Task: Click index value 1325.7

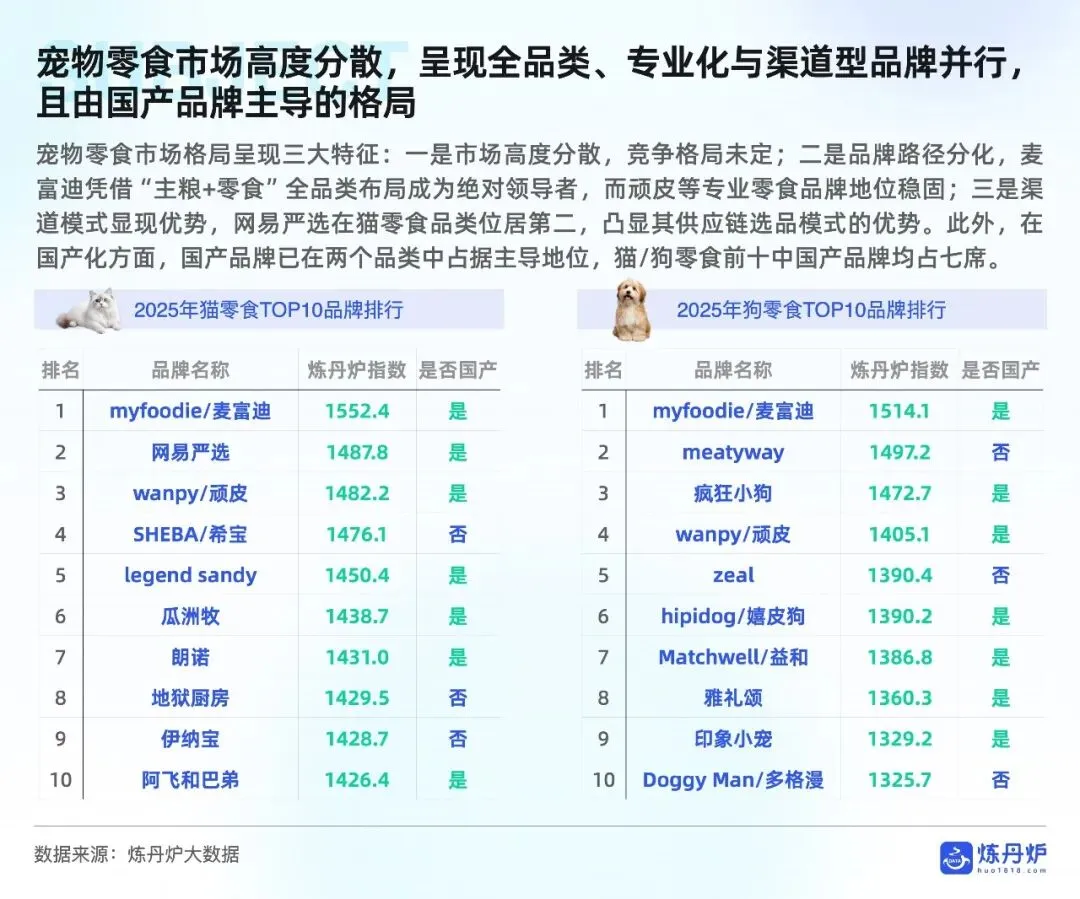Action: coord(899,781)
